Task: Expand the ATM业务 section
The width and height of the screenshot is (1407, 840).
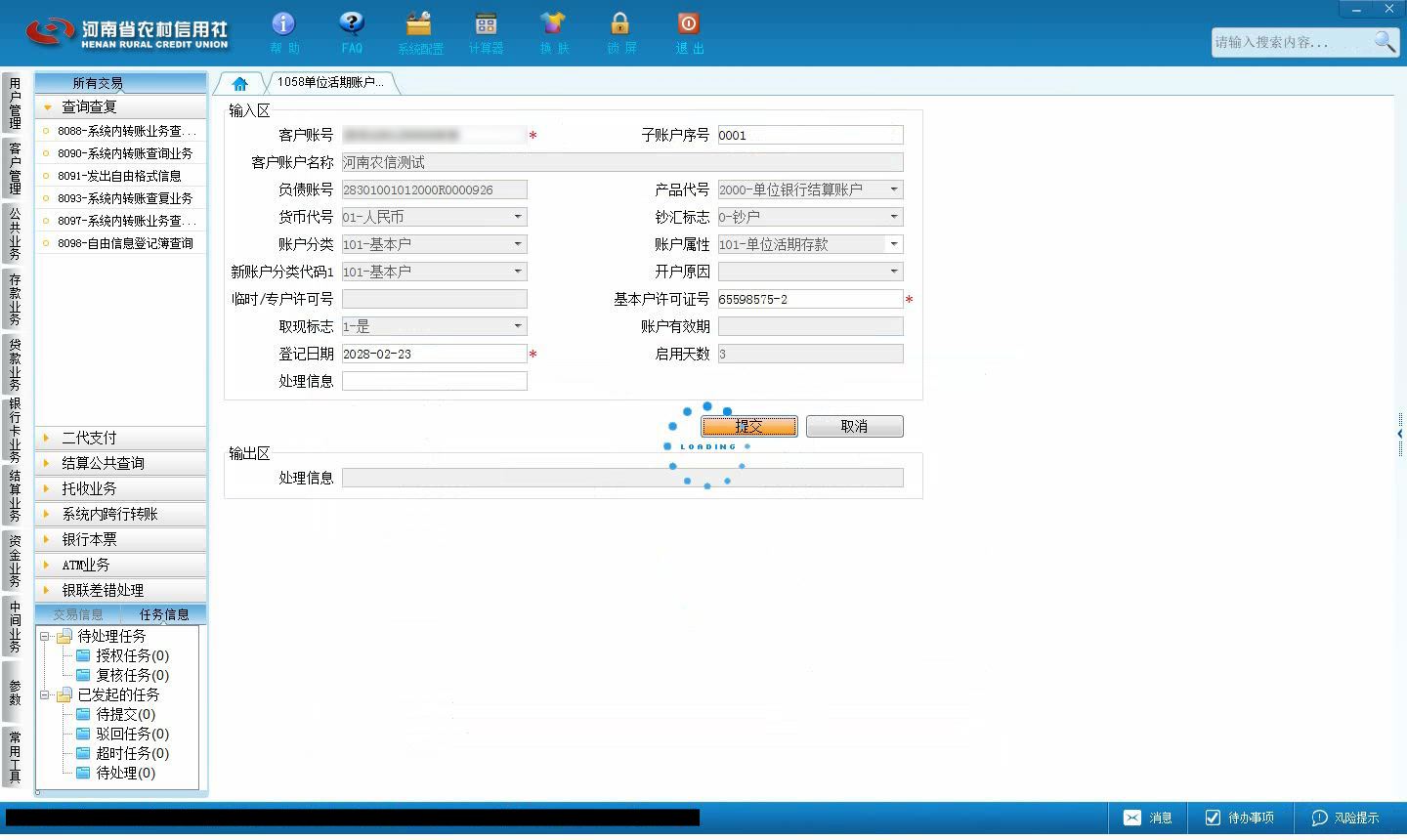Action: (x=120, y=565)
